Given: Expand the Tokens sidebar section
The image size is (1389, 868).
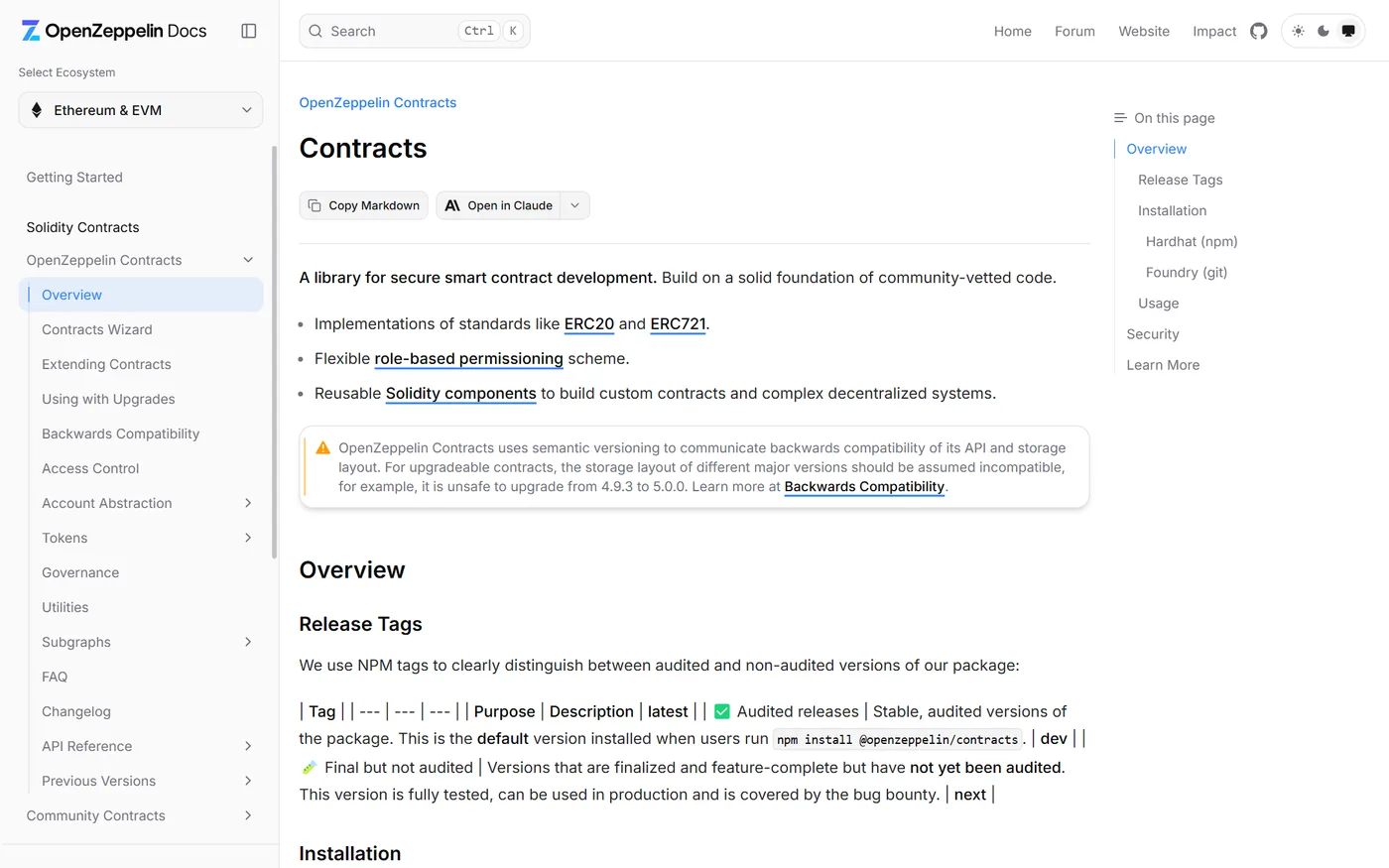Looking at the screenshot, I should pos(248,538).
